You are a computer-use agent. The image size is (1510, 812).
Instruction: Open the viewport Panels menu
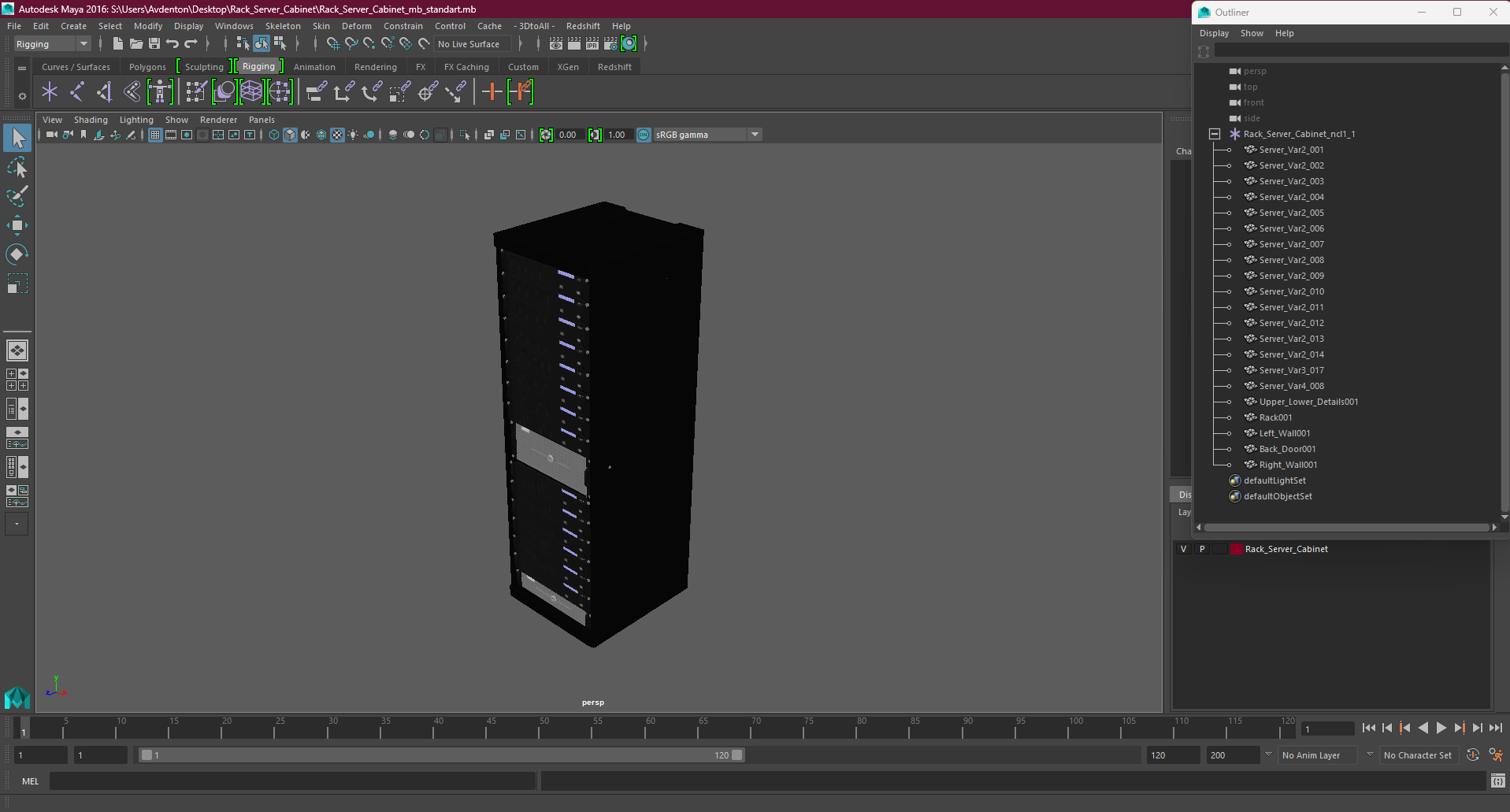pyautogui.click(x=262, y=120)
